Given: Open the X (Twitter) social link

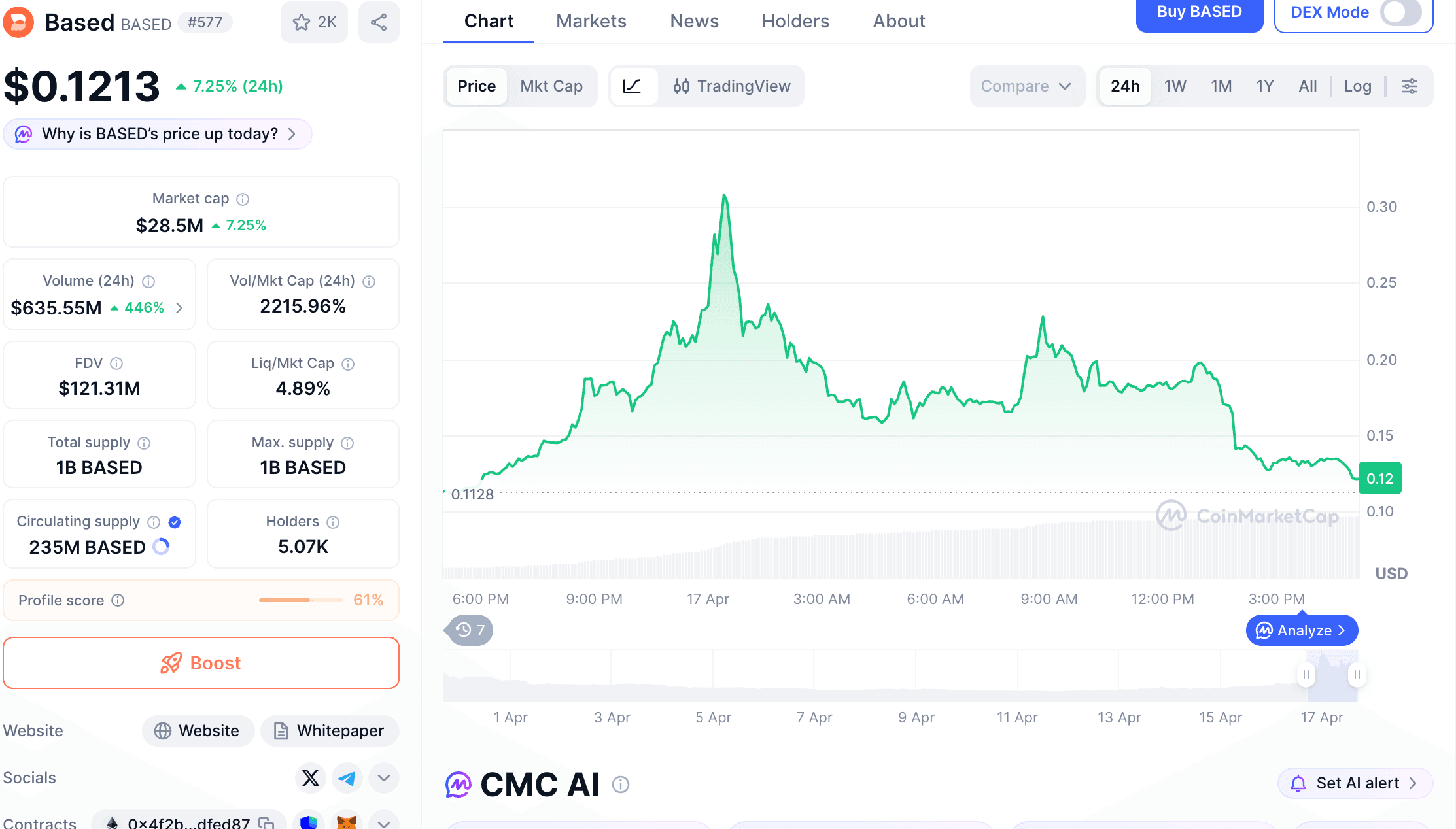Looking at the screenshot, I should pyautogui.click(x=311, y=778).
